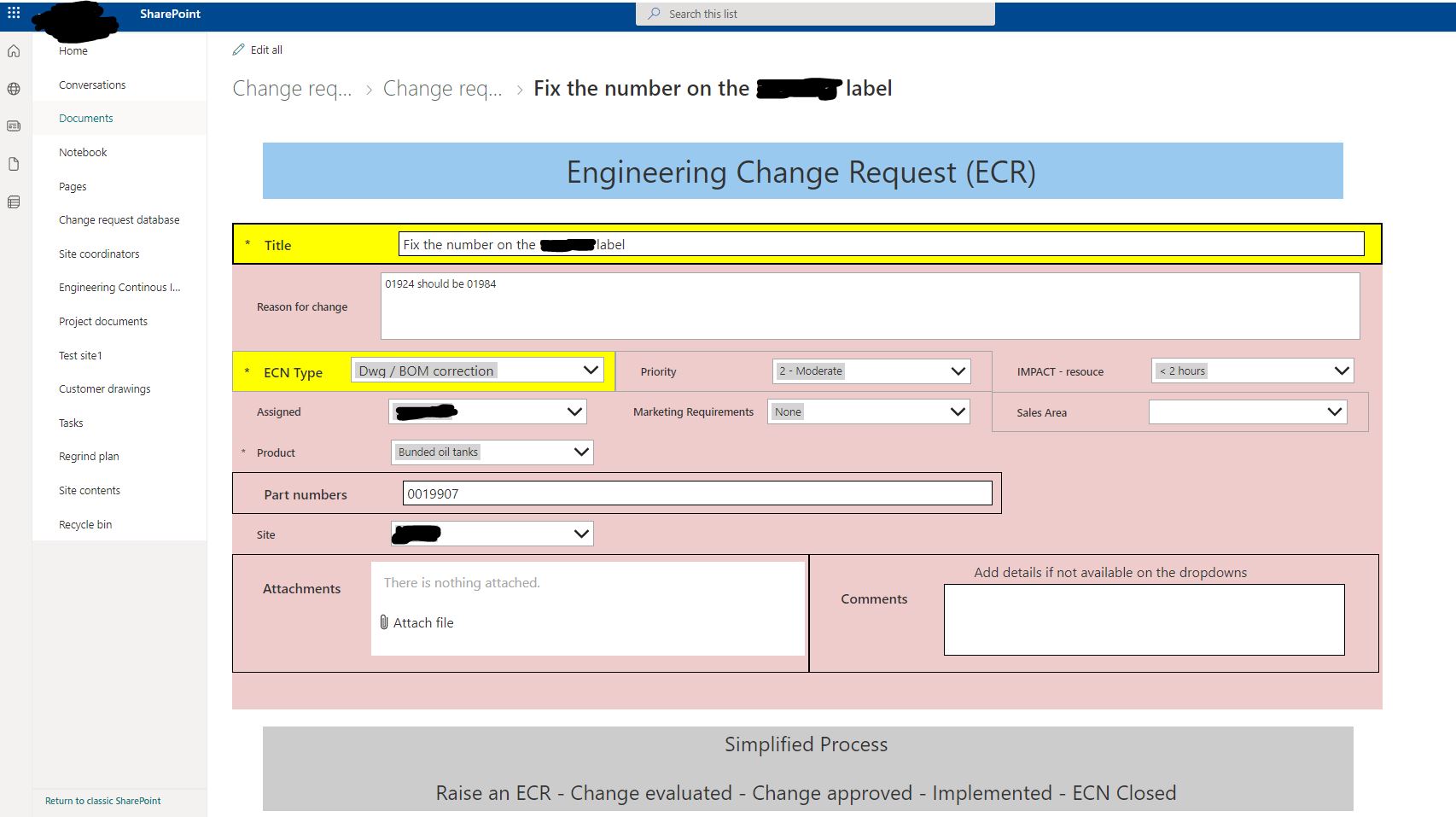Screen dimensions: 1456x817
Task: Expand the Site dropdown
Action: click(x=492, y=534)
